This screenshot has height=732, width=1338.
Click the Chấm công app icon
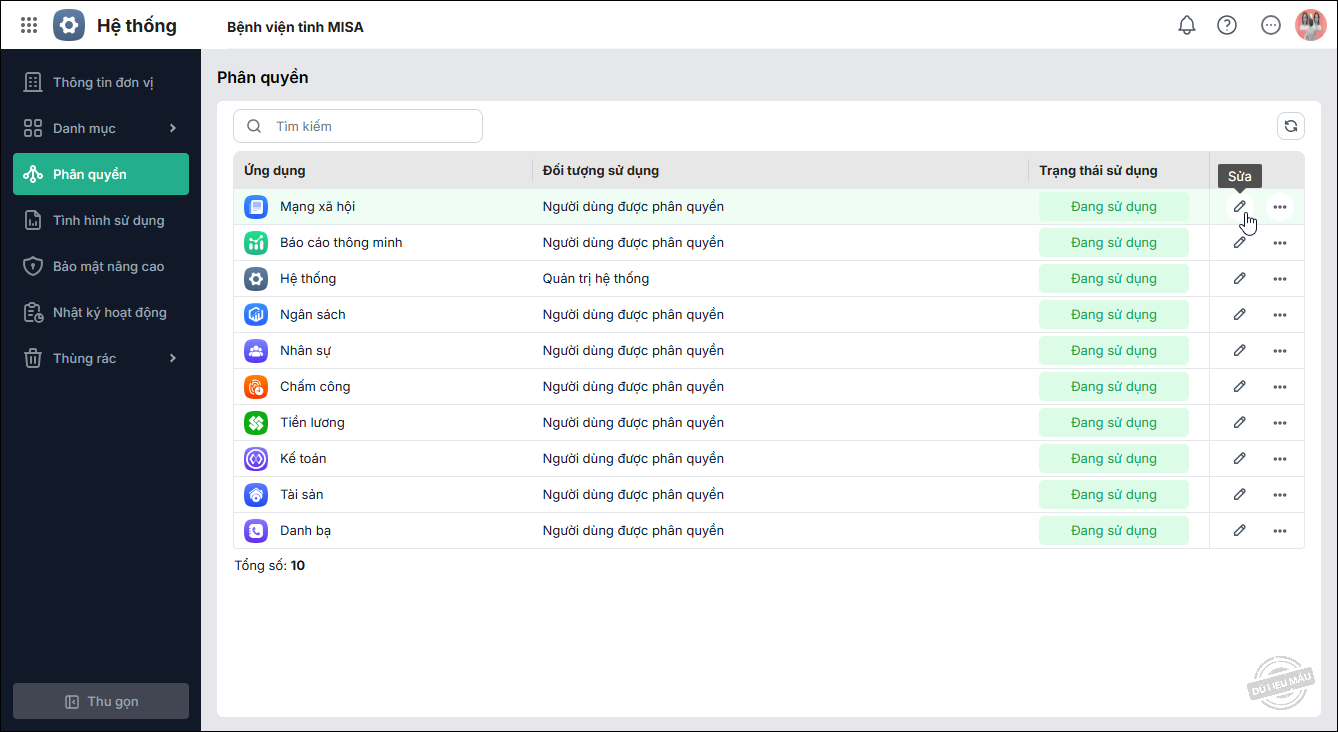256,387
